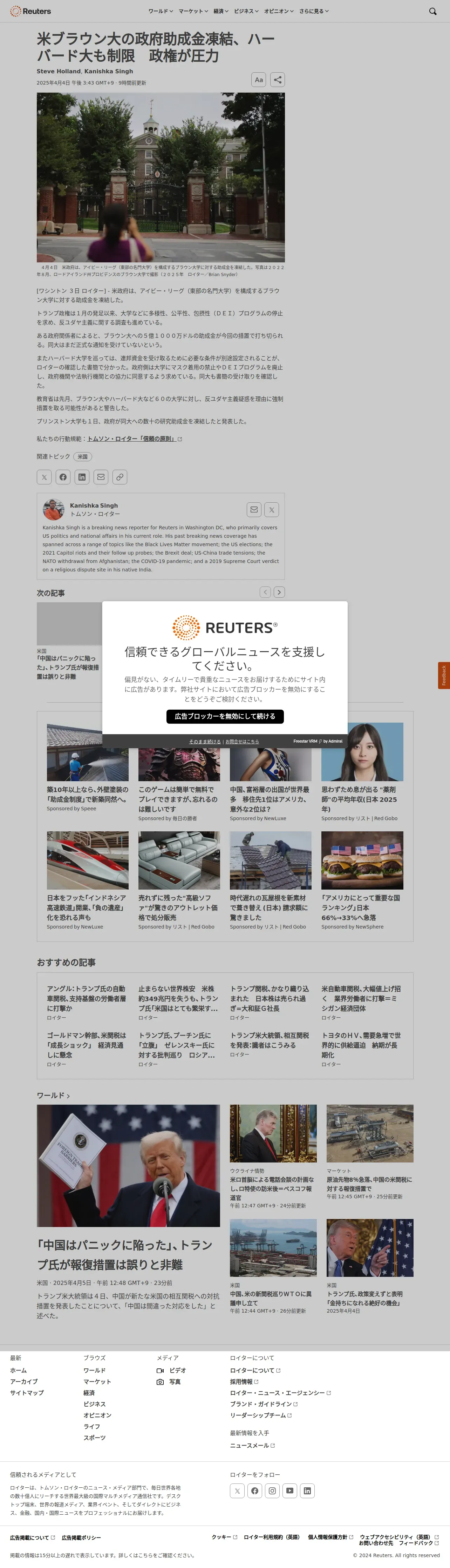Open the byline link Kanishka Singh under headline
Screen dimensions: 450x1568
click(108, 71)
